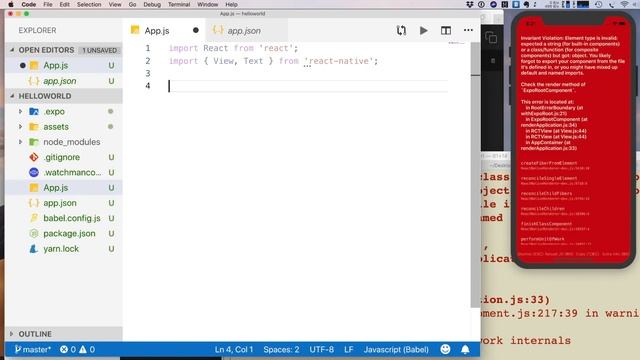Open the Edit menu

[x=64, y=4]
